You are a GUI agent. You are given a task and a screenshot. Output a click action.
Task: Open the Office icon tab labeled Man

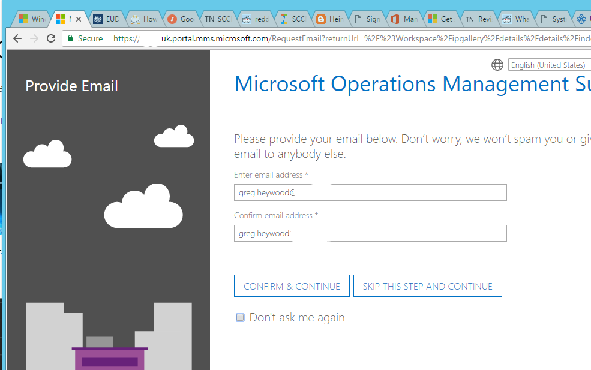405,19
